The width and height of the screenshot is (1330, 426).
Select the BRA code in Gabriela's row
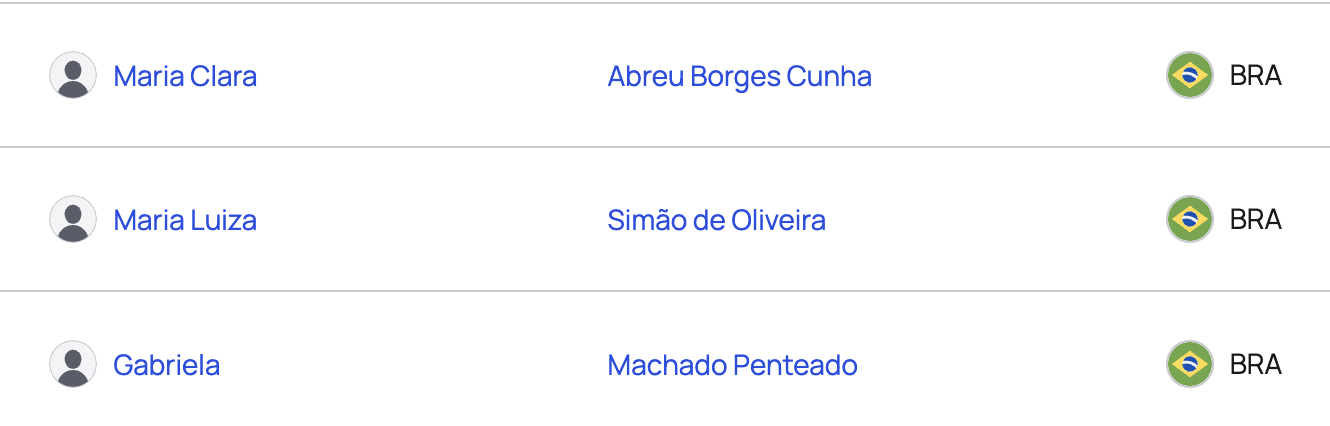[x=1256, y=365]
